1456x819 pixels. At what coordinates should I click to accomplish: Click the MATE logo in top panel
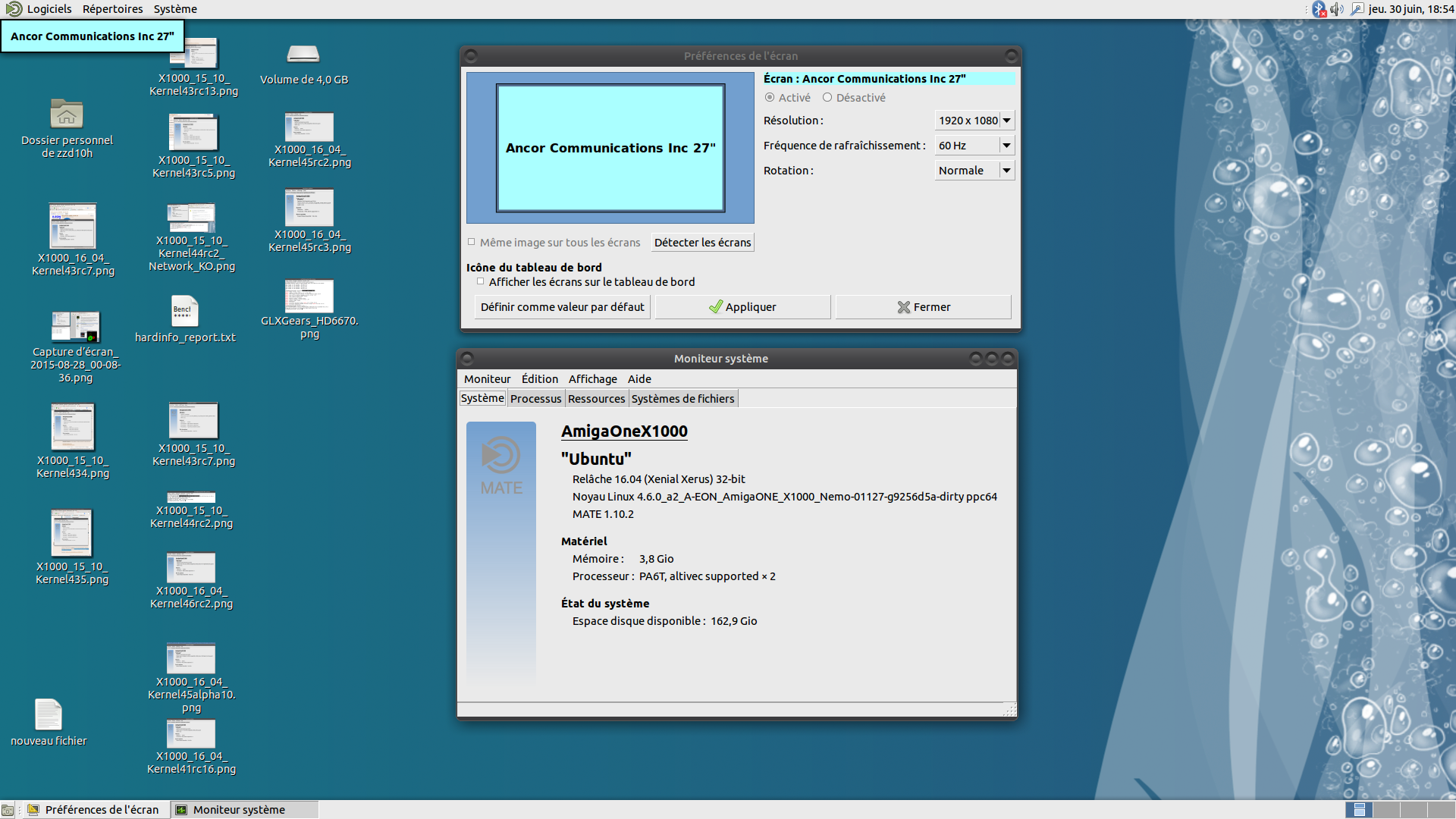pyautogui.click(x=13, y=9)
